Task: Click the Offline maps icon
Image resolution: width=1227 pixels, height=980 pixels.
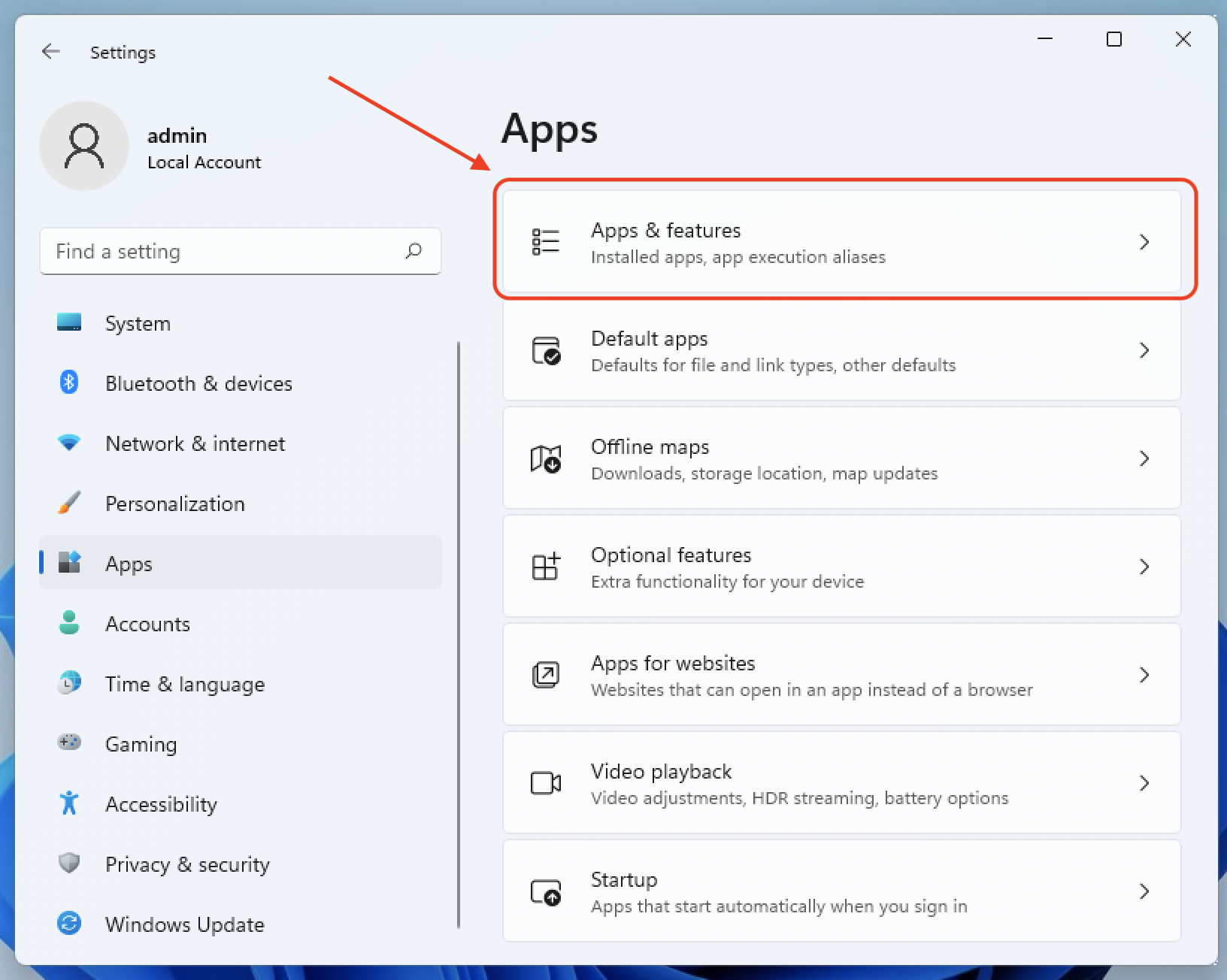Action: pyautogui.click(x=546, y=458)
